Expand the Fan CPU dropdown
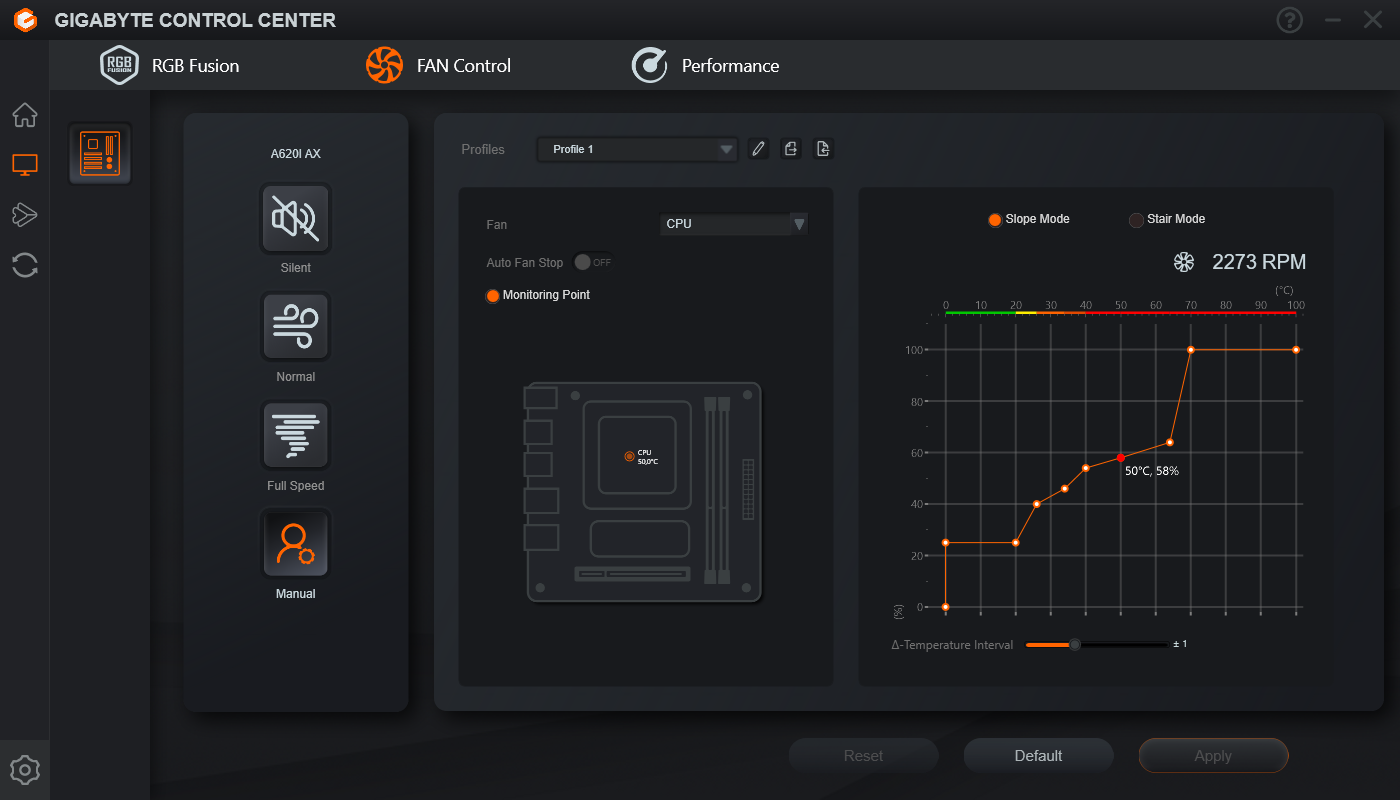 click(733, 224)
